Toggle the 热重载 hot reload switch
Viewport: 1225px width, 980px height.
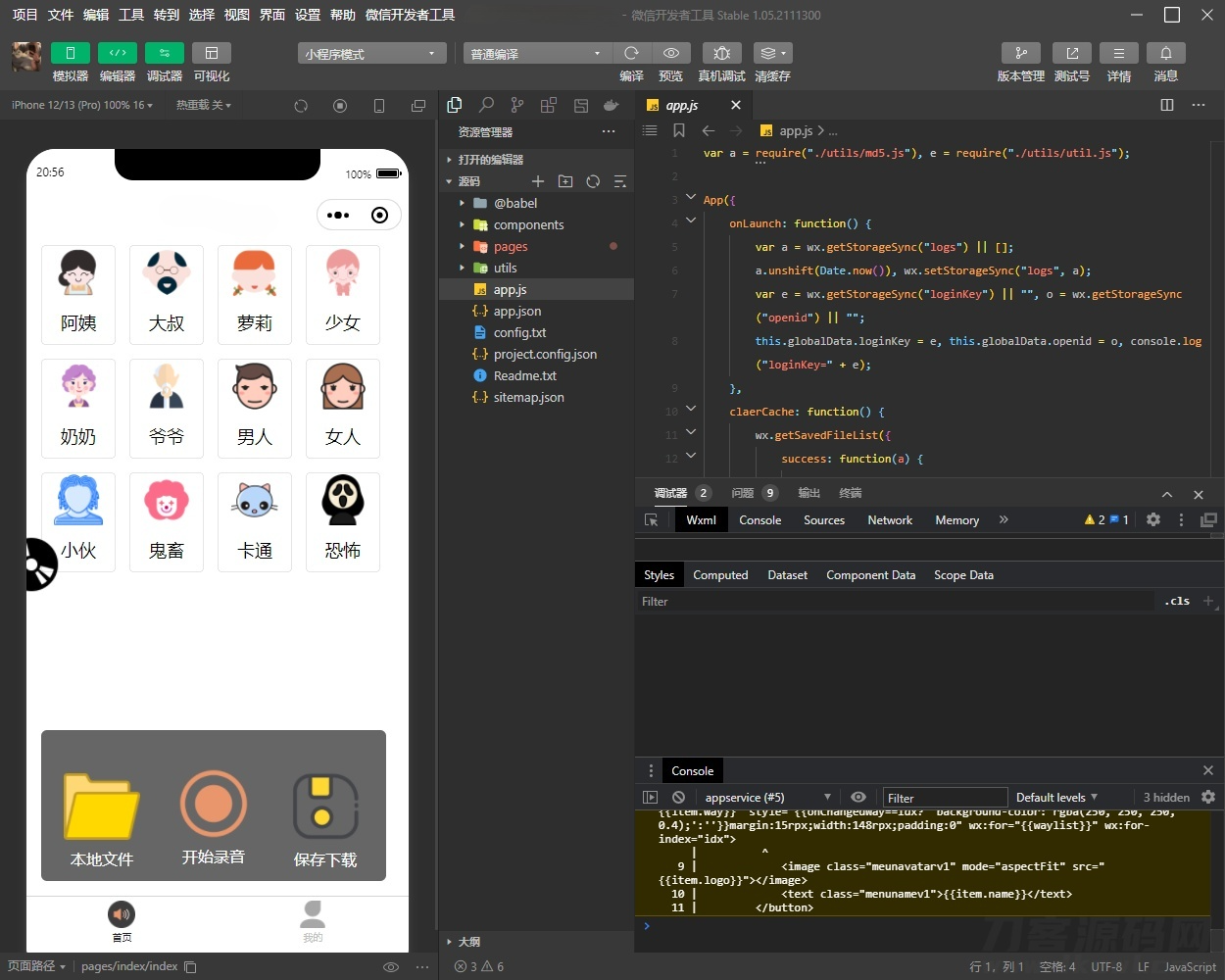(202, 105)
